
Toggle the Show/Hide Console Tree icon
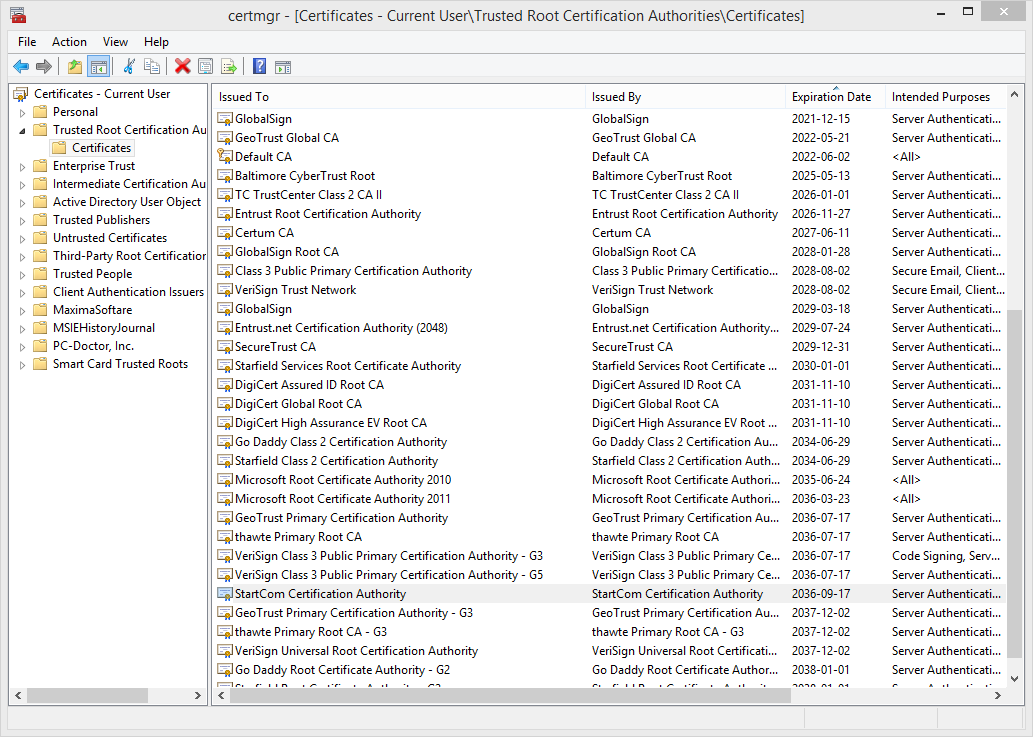click(99, 67)
